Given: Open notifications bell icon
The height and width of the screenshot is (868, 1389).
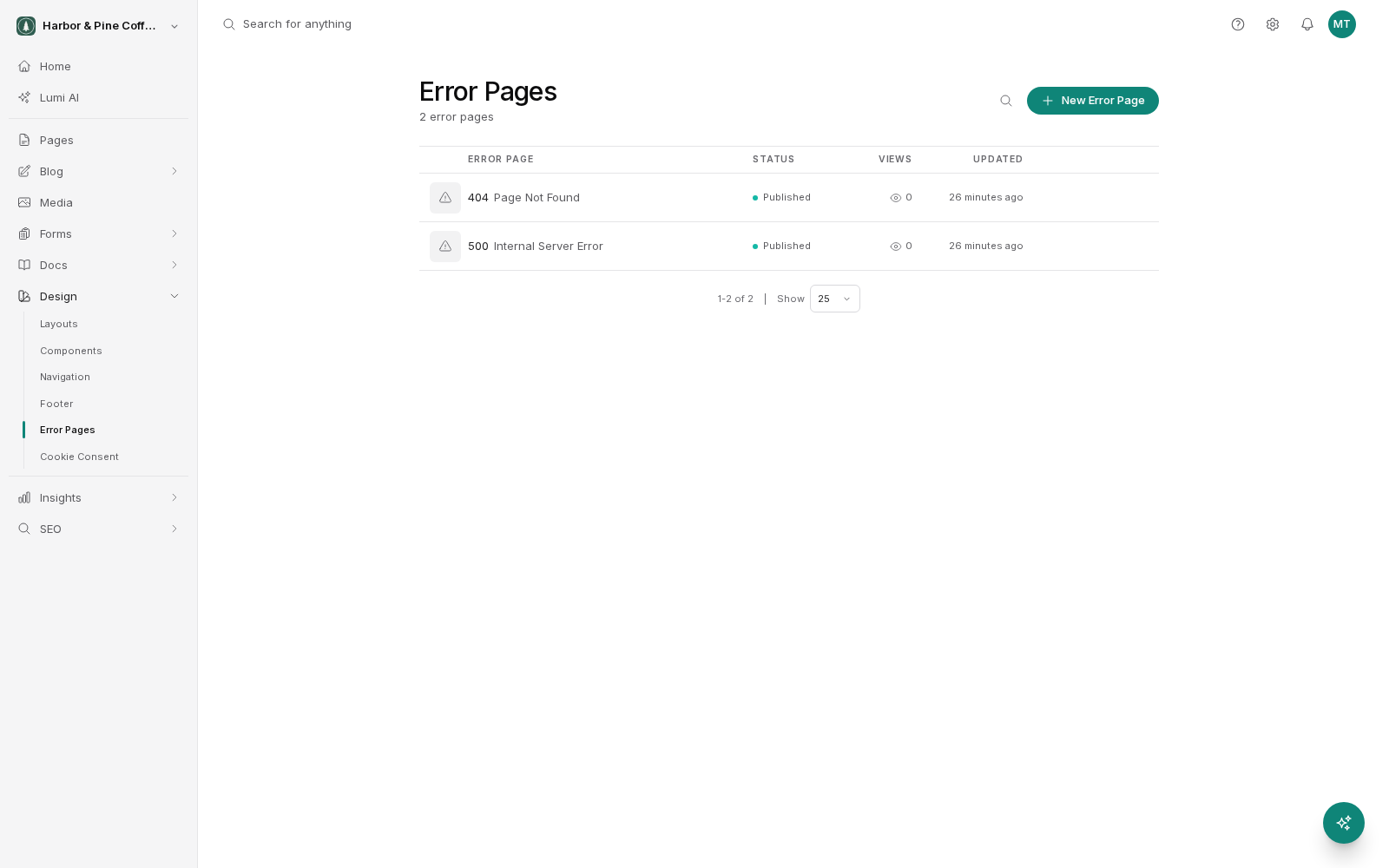Looking at the screenshot, I should tap(1307, 24).
